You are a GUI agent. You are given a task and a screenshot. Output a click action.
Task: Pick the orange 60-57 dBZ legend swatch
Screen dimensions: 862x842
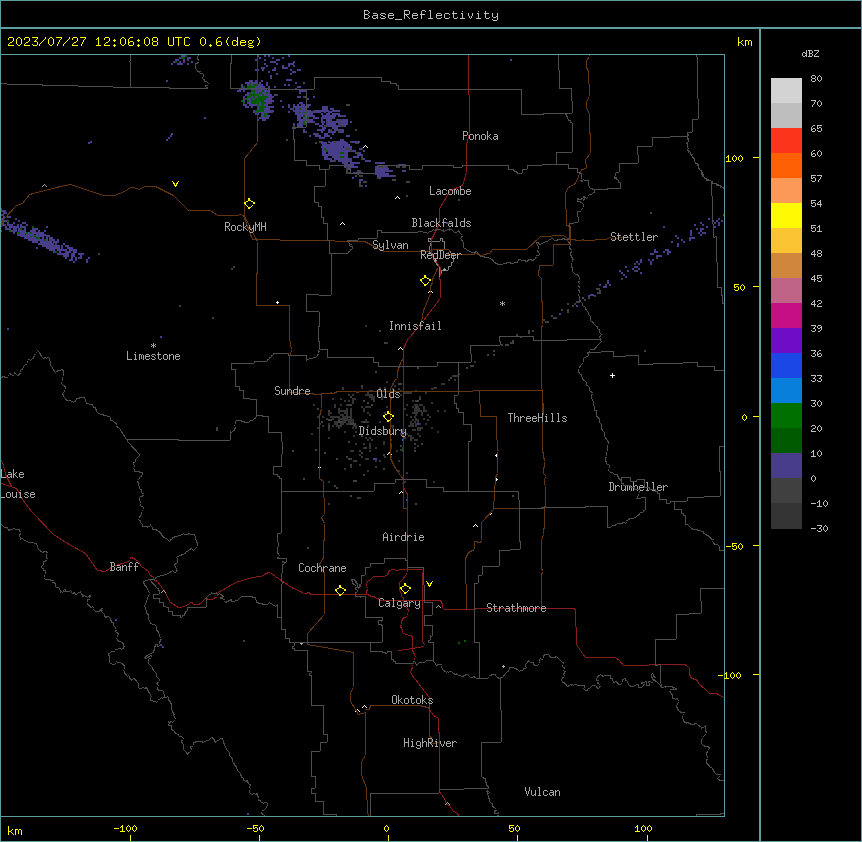click(x=786, y=166)
